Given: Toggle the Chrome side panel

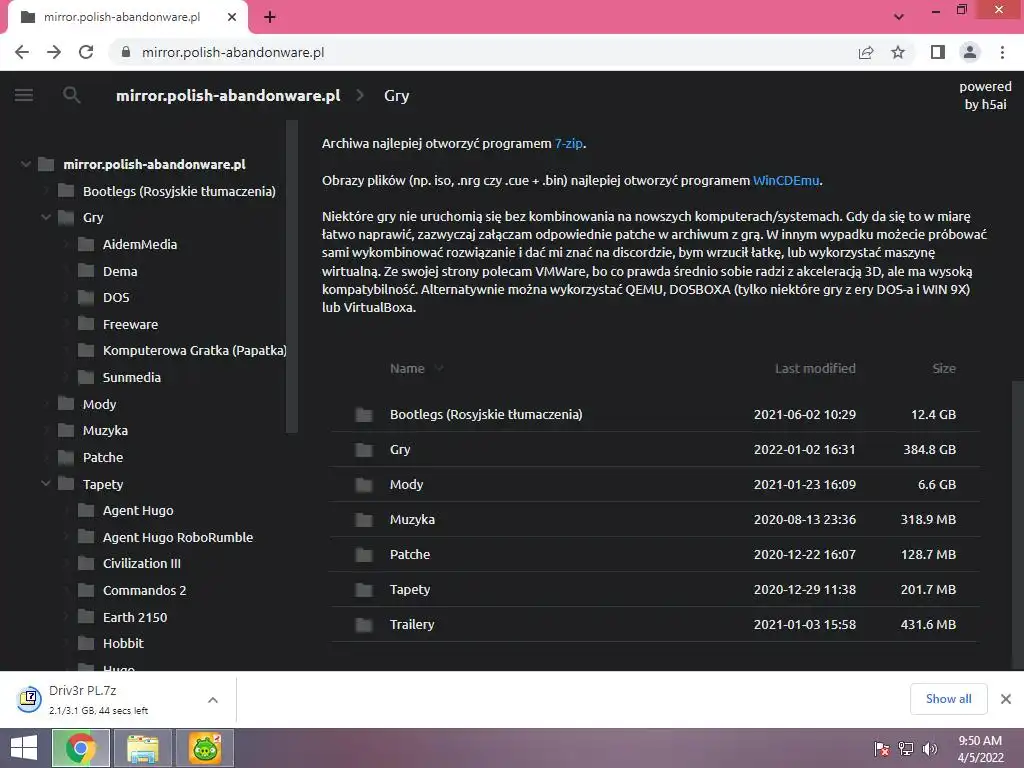Looking at the screenshot, I should pos(938,52).
